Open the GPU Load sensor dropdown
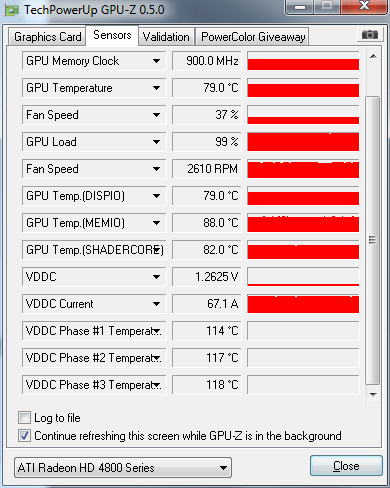 tap(156, 142)
